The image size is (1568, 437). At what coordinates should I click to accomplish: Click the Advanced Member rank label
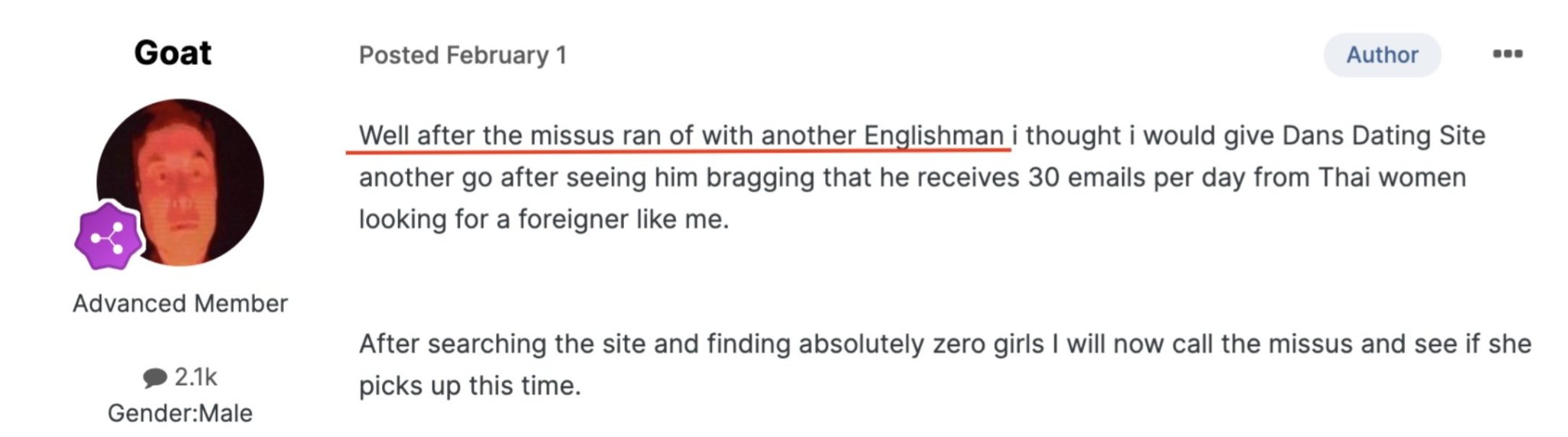(x=180, y=303)
